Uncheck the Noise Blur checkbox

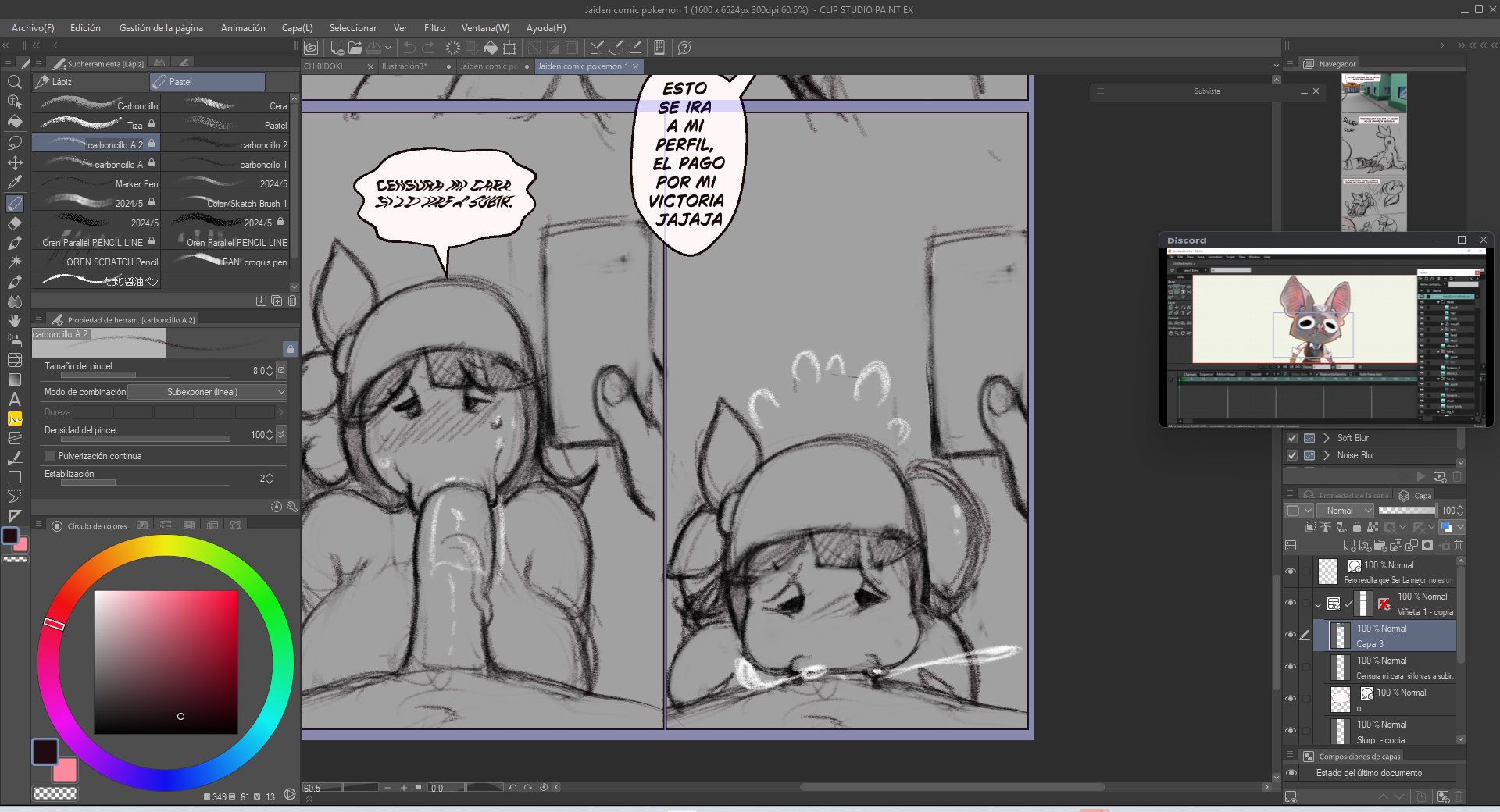click(x=1291, y=455)
